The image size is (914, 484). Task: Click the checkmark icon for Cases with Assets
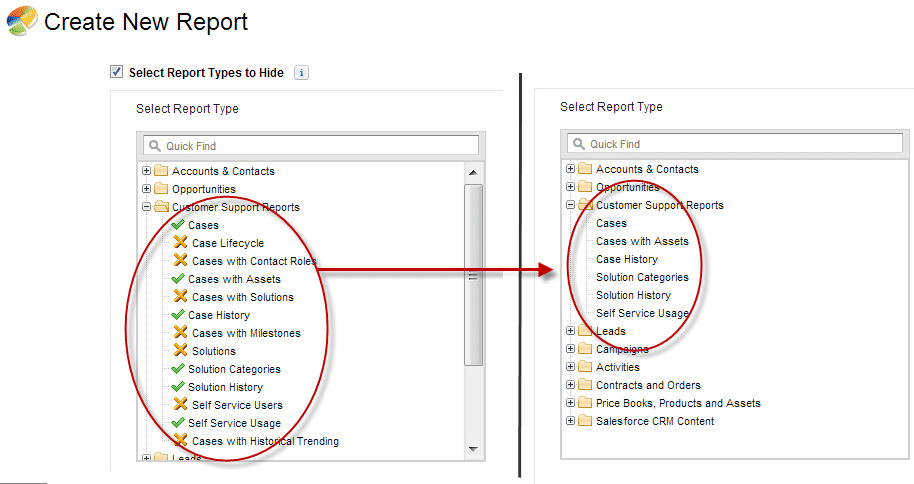pyautogui.click(x=178, y=279)
